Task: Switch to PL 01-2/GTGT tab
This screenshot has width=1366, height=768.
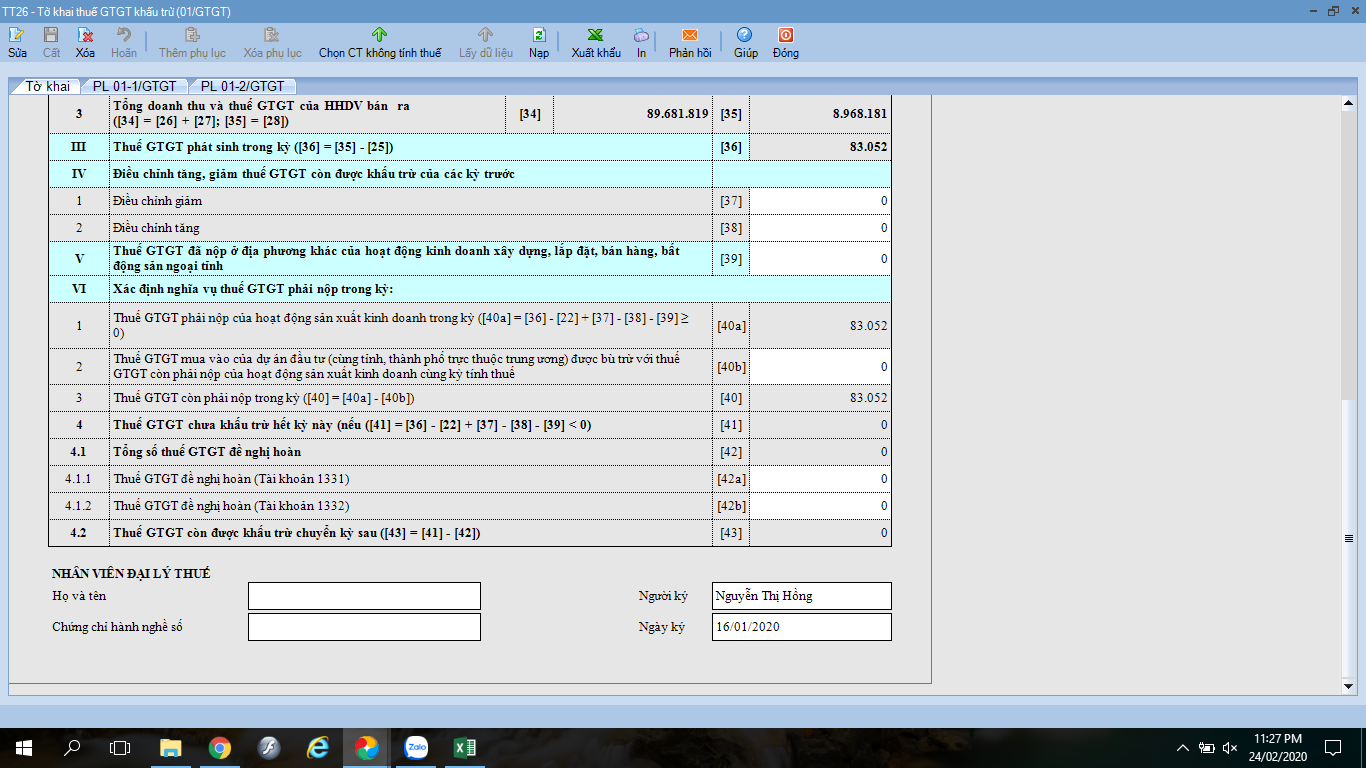Action: coord(243,87)
